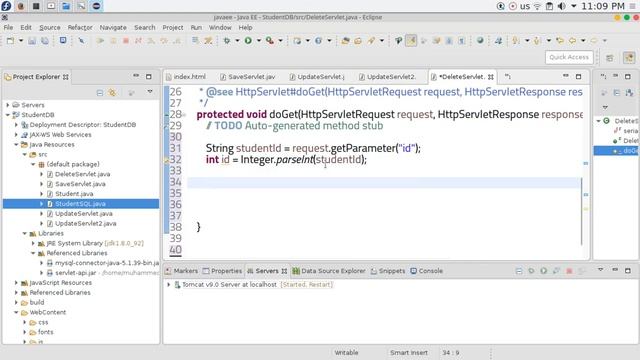Click the Search flashlight icon in toolbar
Screen dimensions: 640x360
(x=371, y=40)
